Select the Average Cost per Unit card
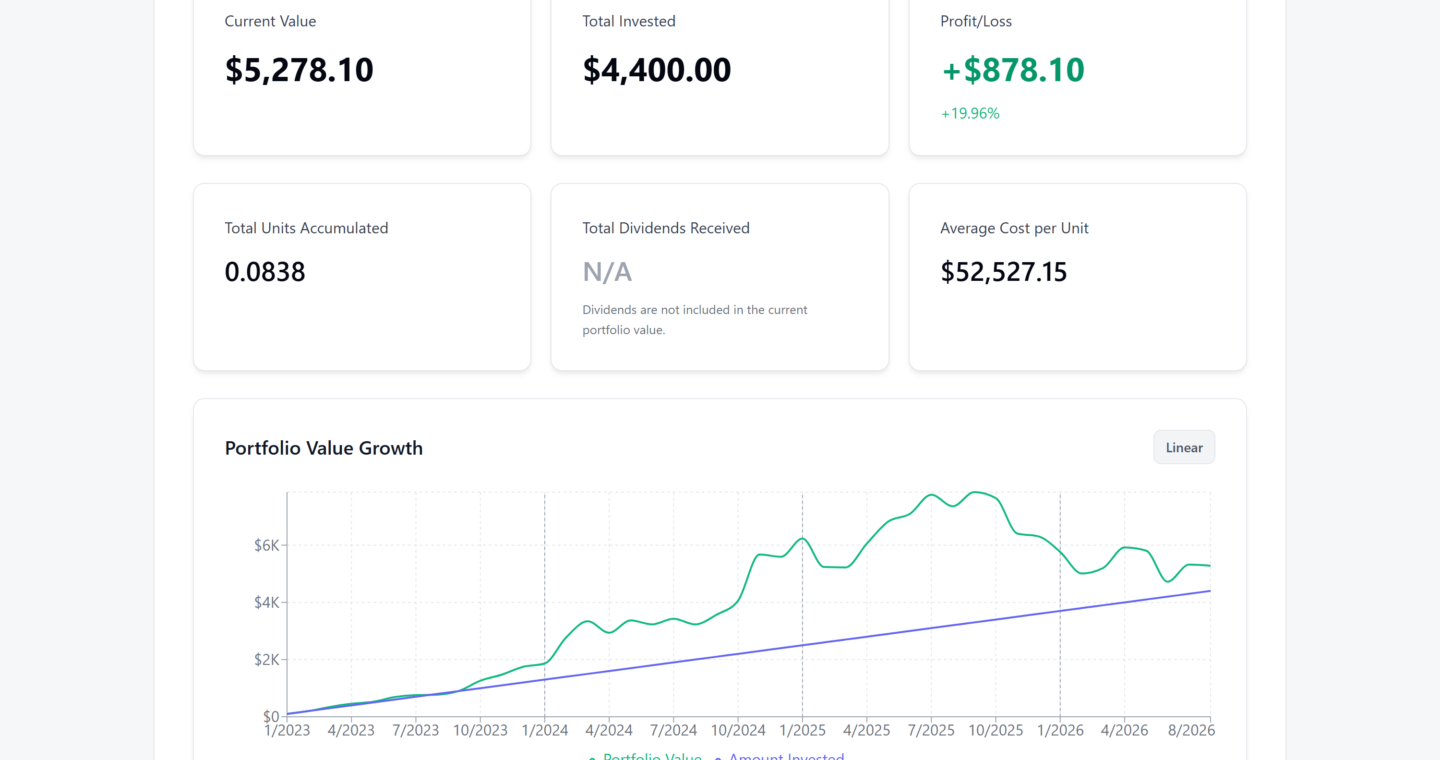1440x760 pixels. point(1078,277)
